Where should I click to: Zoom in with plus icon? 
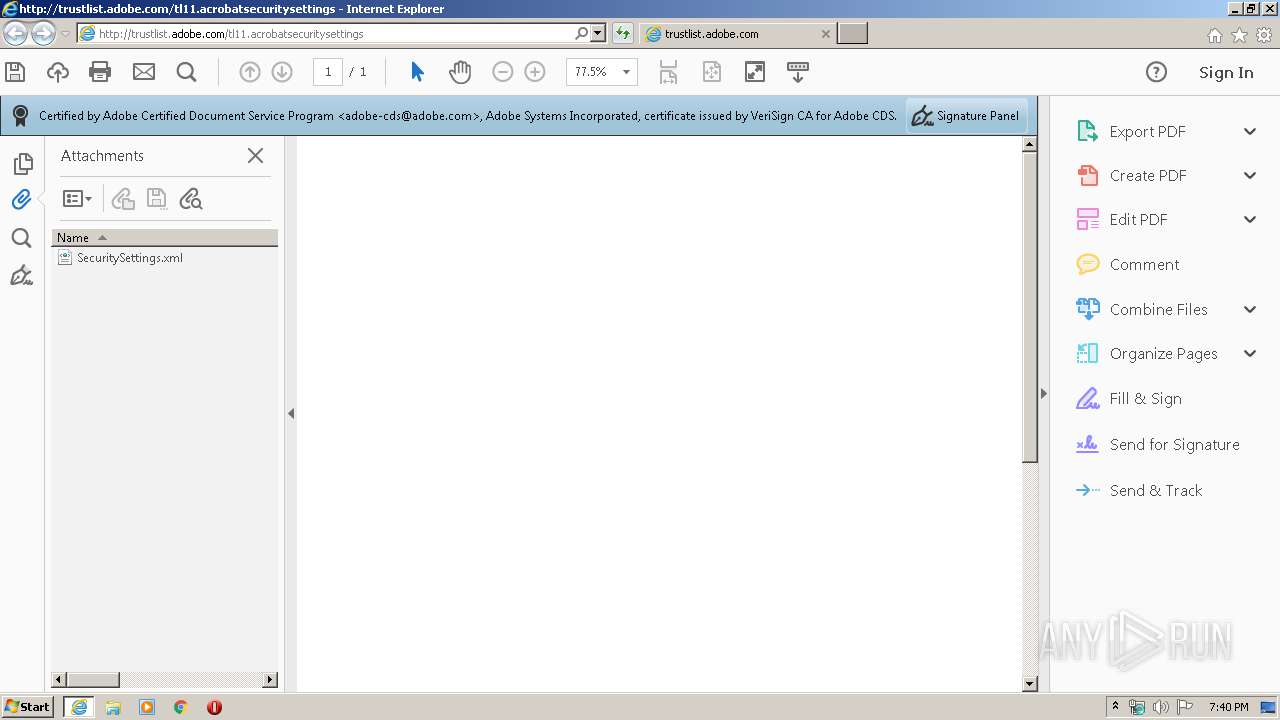(535, 72)
